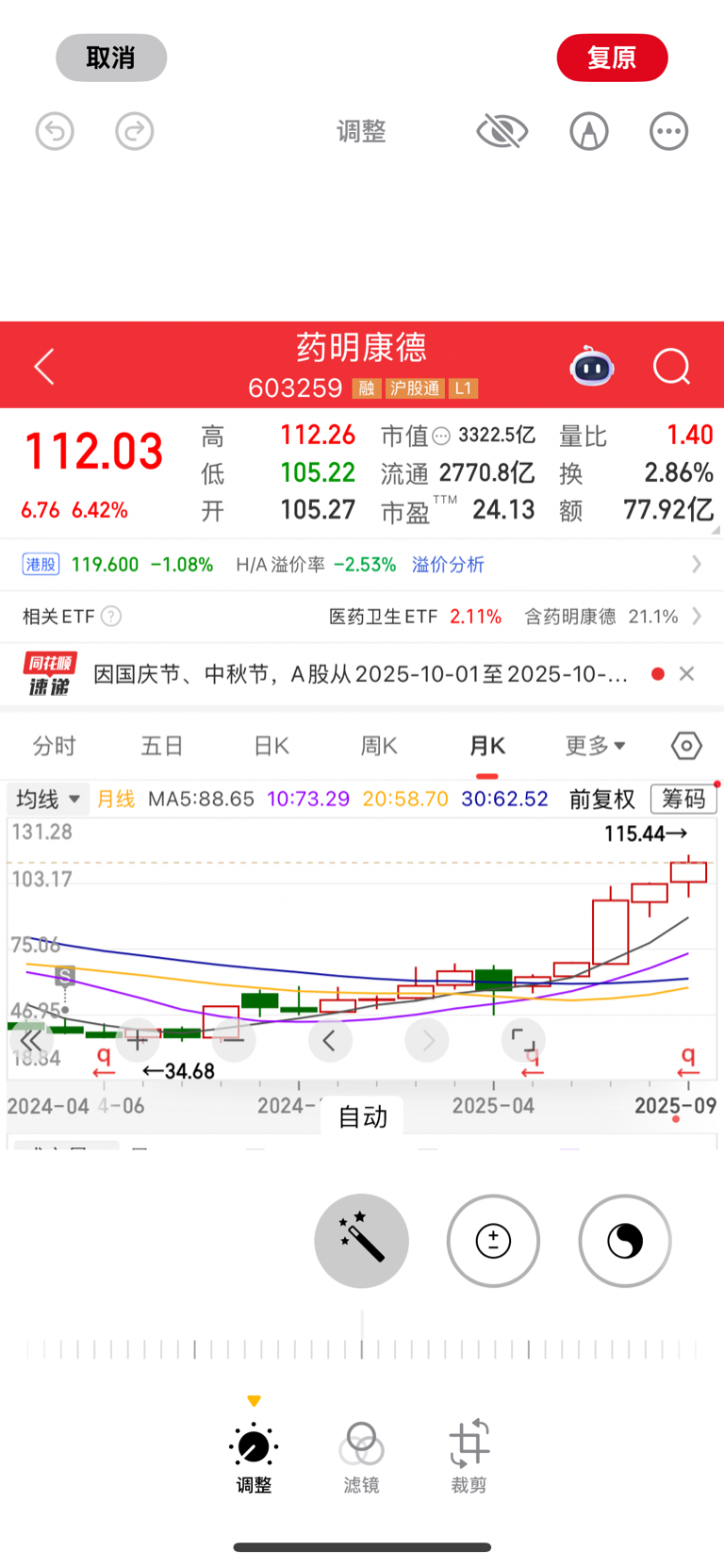Image resolution: width=724 pixels, height=1568 pixels.
Task: Tap the 融 margin trading badge
Action: [367, 388]
